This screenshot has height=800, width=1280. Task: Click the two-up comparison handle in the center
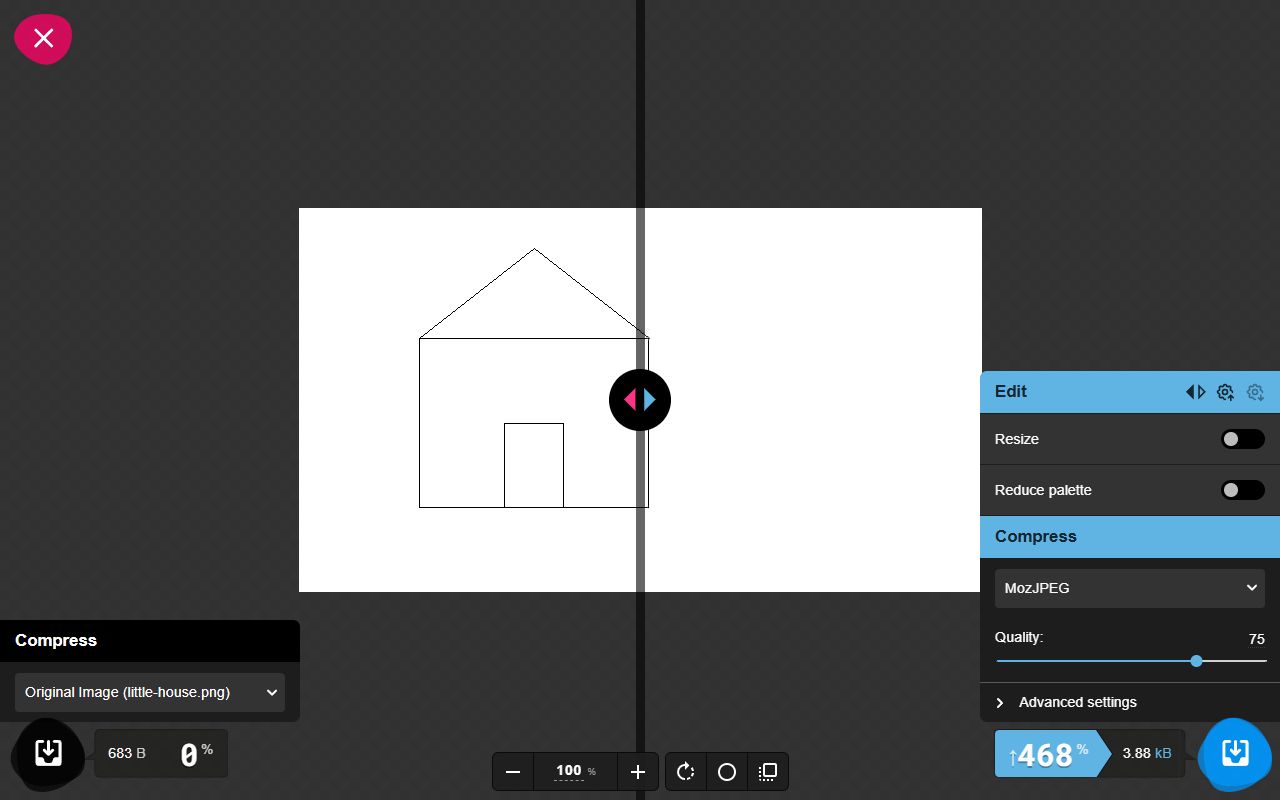click(x=640, y=400)
